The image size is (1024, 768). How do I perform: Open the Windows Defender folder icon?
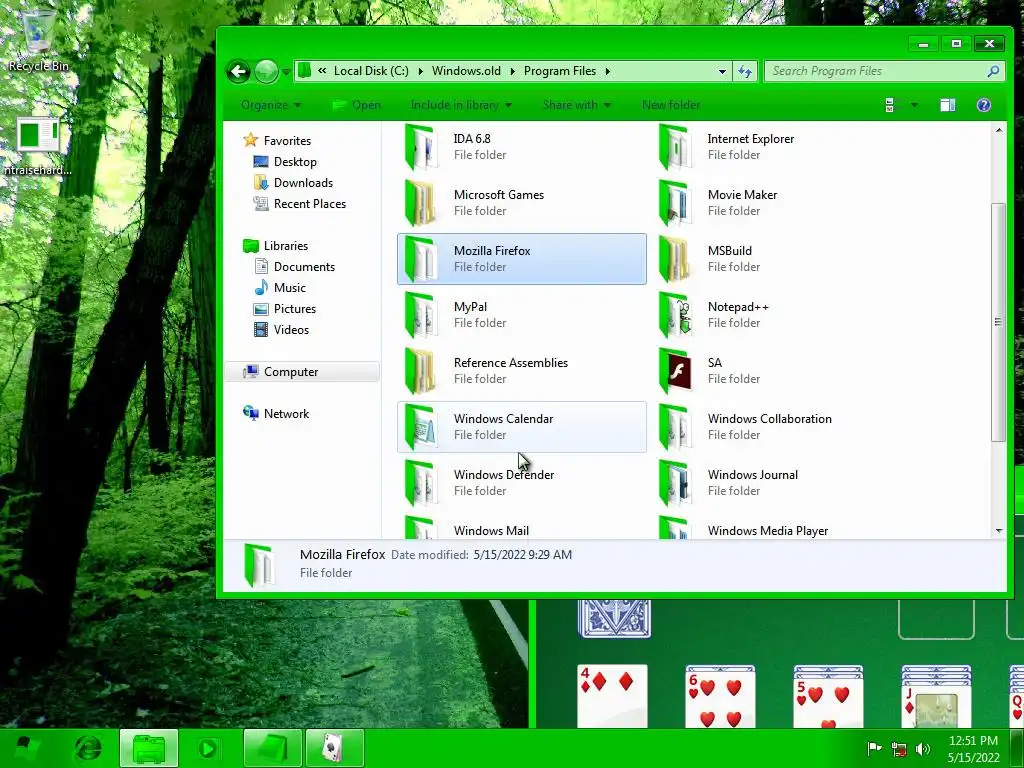pyautogui.click(x=421, y=484)
